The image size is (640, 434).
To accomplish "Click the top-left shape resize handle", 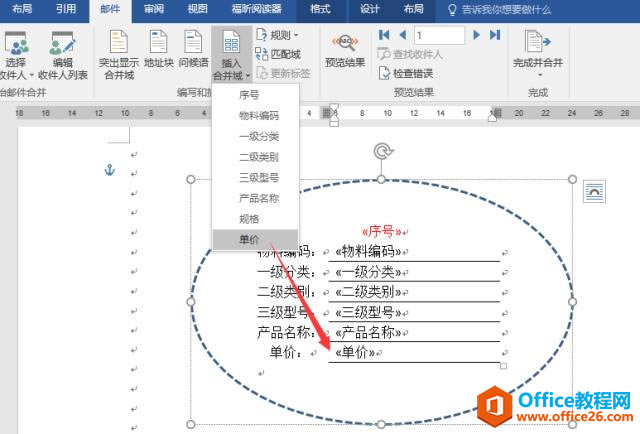I will (191, 179).
